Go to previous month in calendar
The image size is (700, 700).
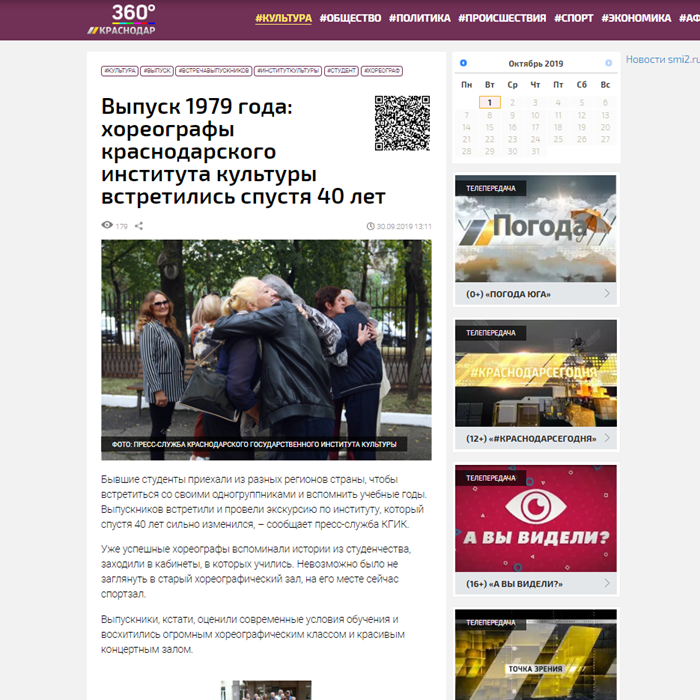point(463,63)
